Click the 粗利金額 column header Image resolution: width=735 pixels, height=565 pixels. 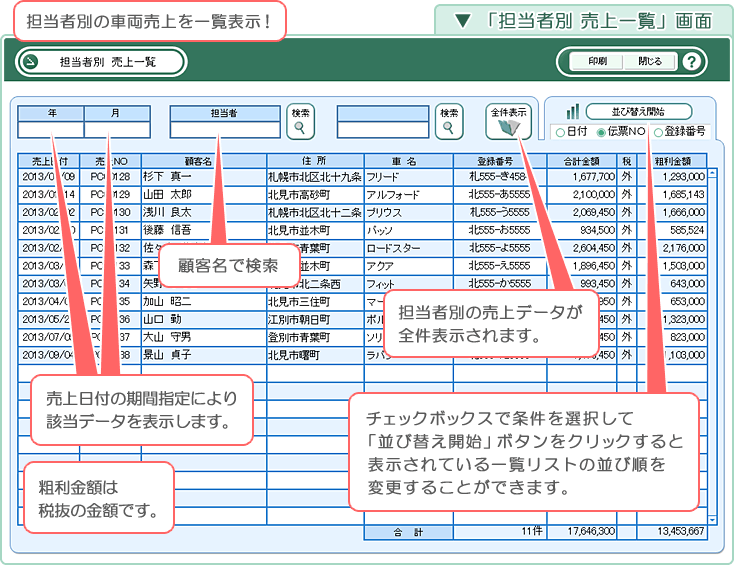tap(672, 161)
